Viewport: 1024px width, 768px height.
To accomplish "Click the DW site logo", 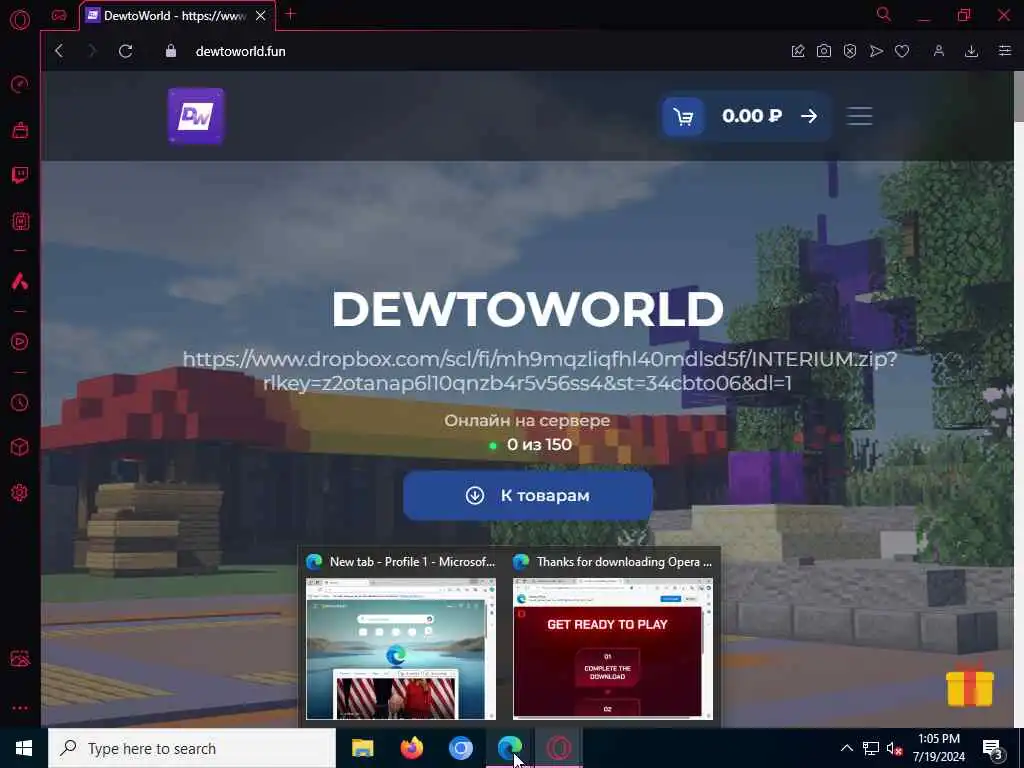I will (196, 116).
